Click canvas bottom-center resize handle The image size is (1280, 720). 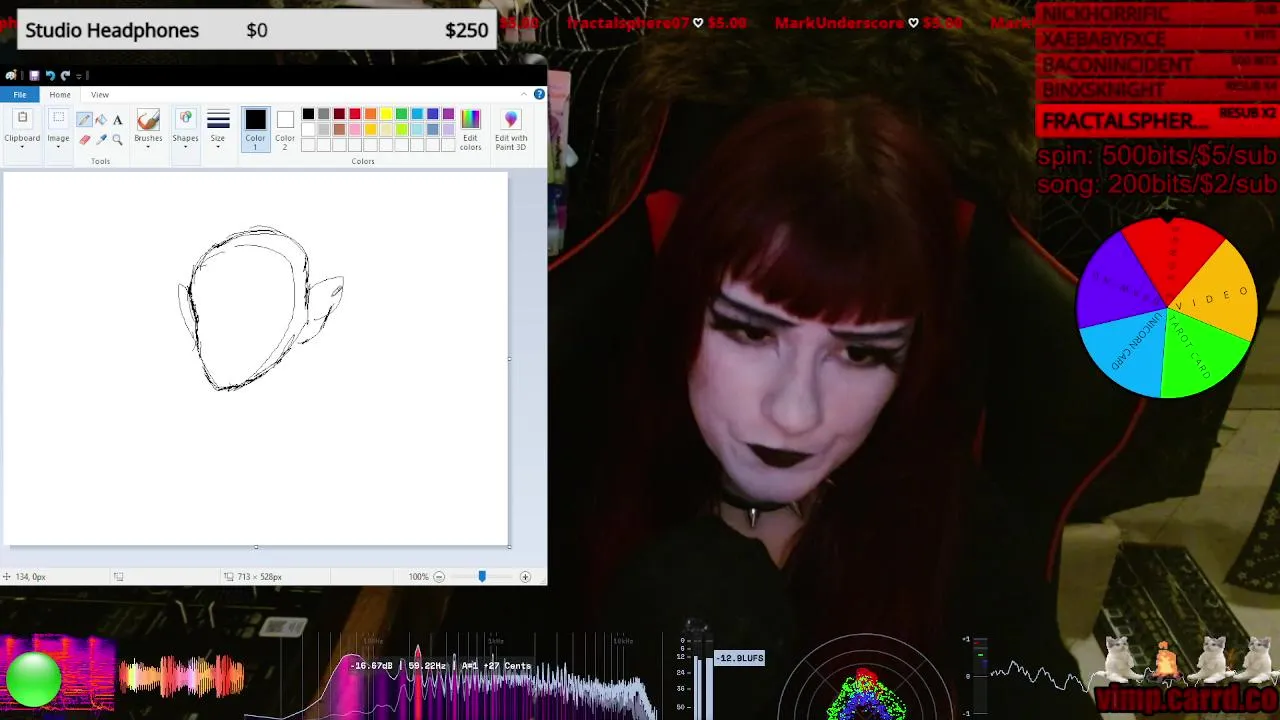[256, 547]
